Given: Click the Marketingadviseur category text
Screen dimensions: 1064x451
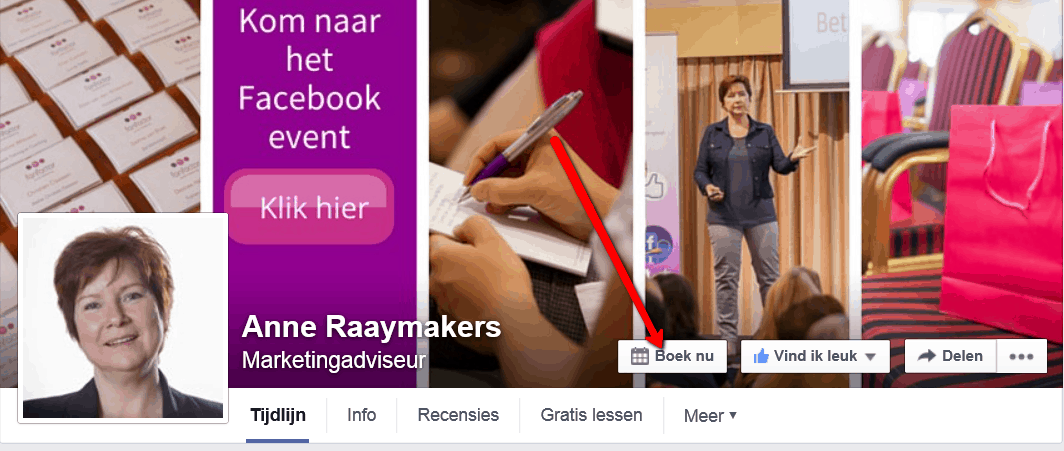Looking at the screenshot, I should (333, 359).
